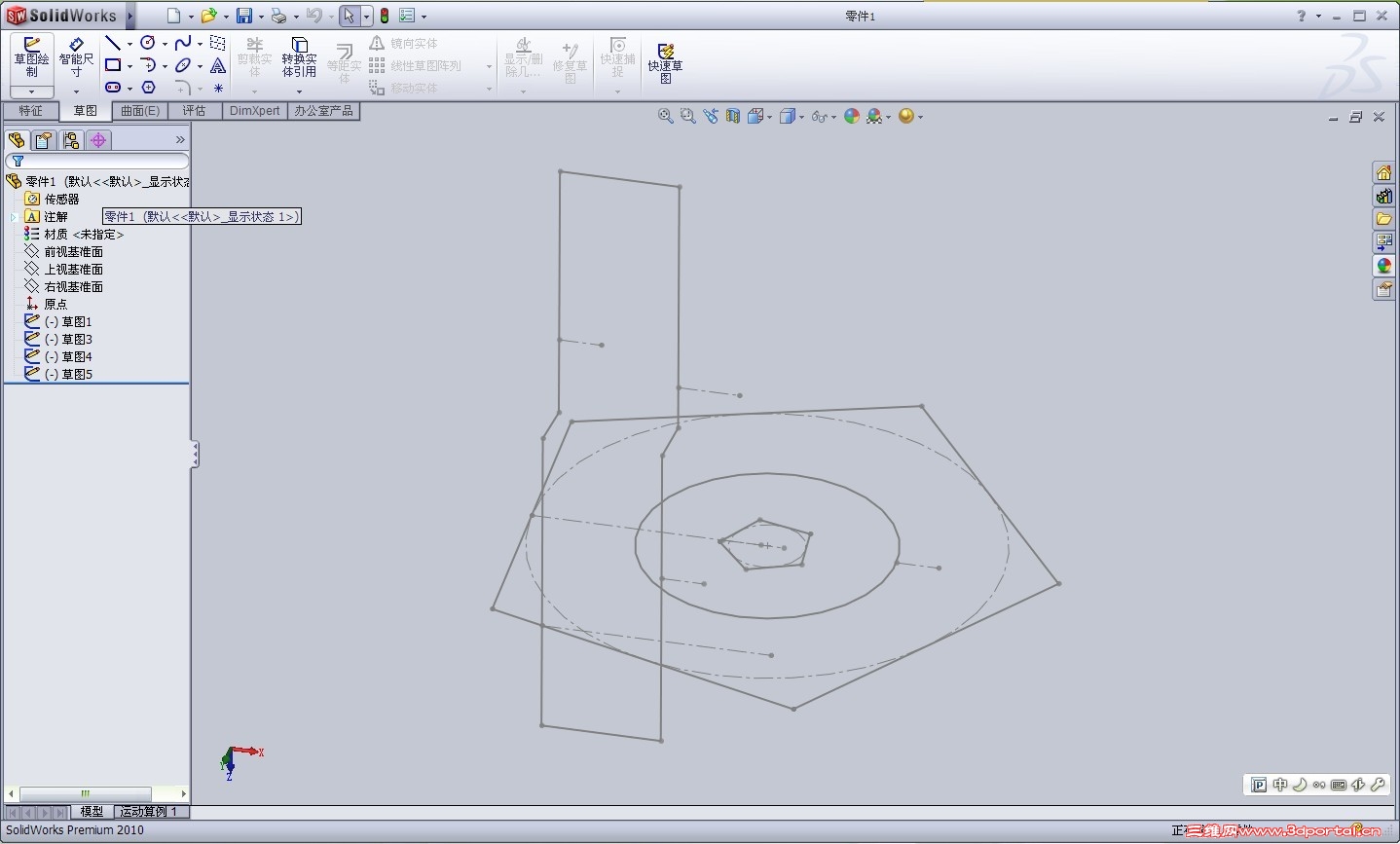Switch to the 模型 Model bottom tab

92,811
